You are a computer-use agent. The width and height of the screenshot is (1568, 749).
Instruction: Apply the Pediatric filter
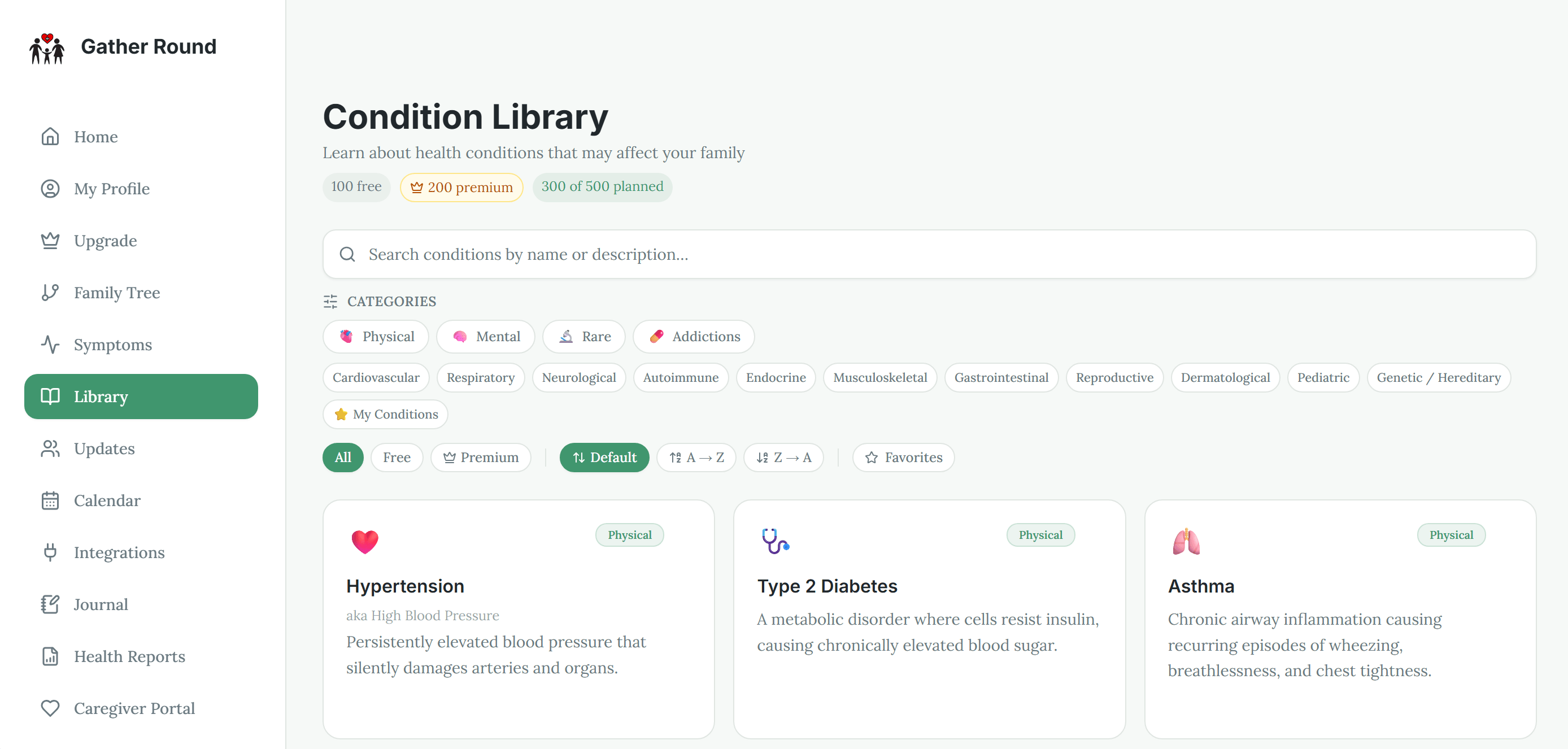[1323, 377]
